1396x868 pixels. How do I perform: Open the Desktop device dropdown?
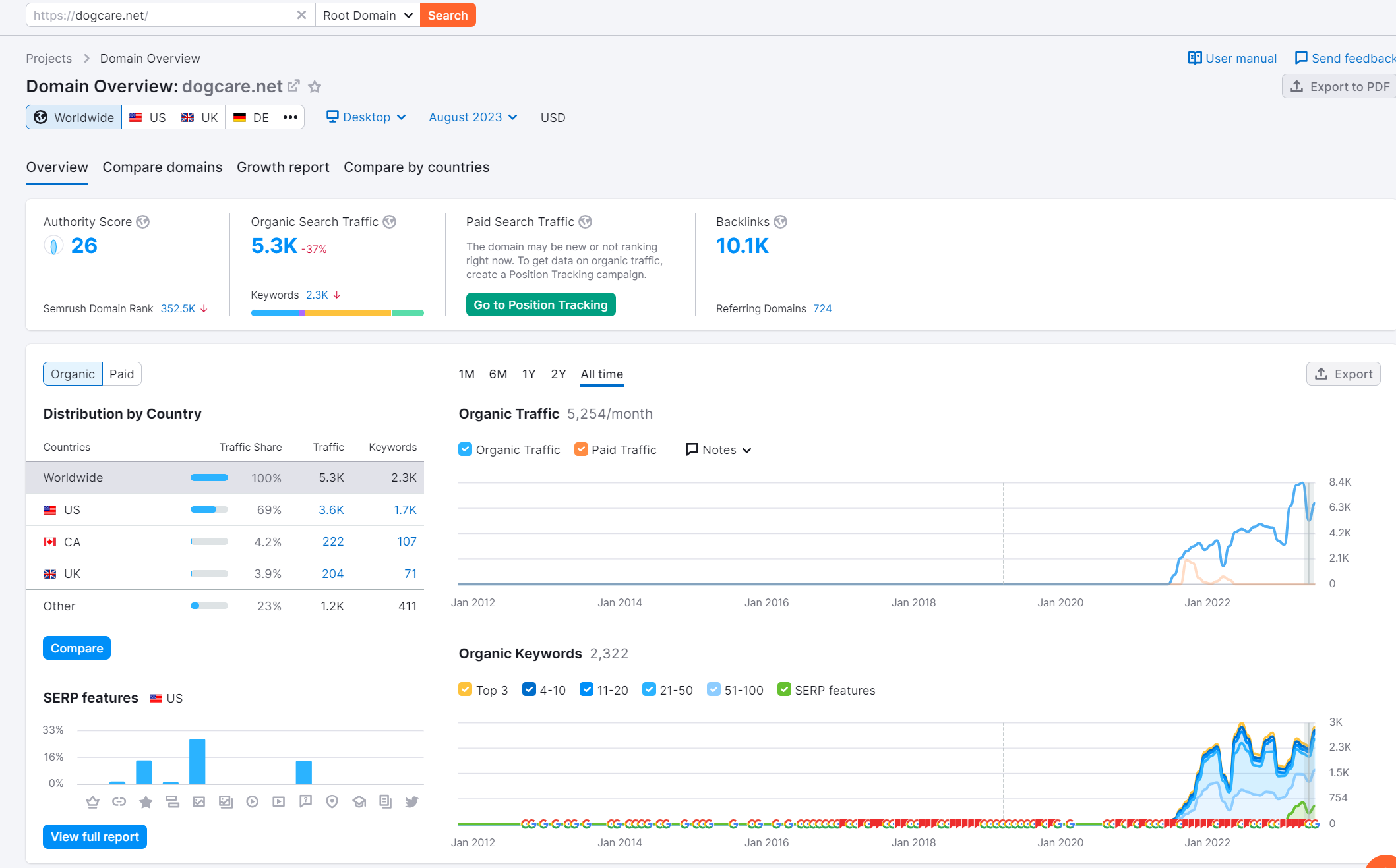coord(366,117)
